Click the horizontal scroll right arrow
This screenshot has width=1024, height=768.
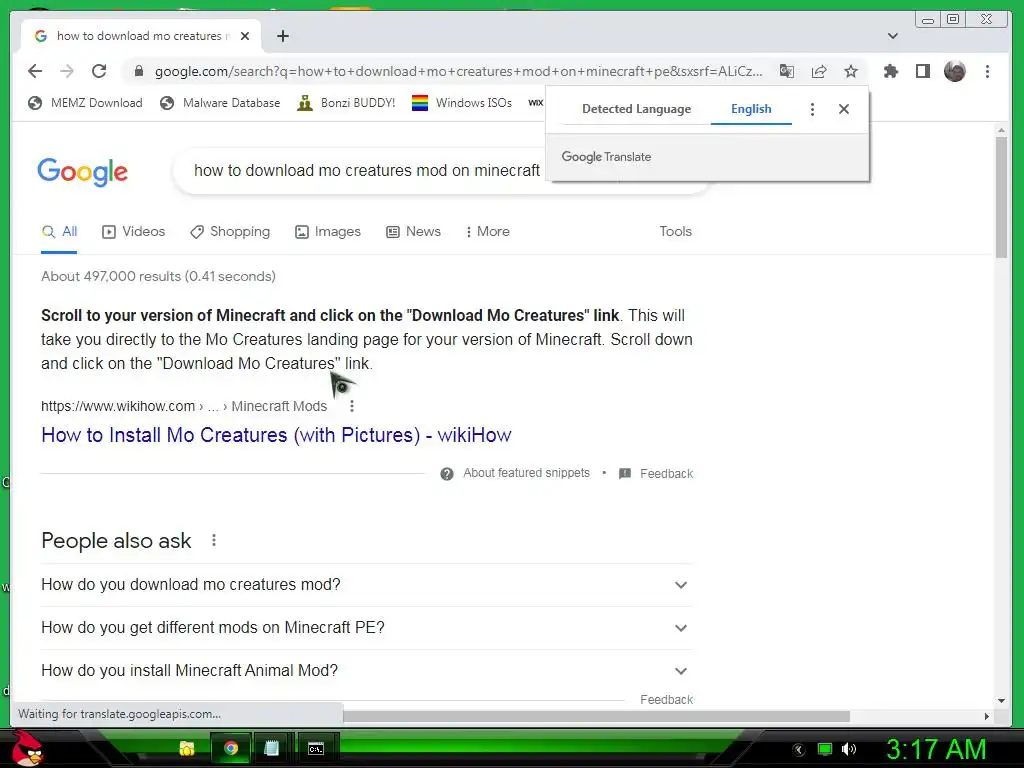click(x=986, y=716)
